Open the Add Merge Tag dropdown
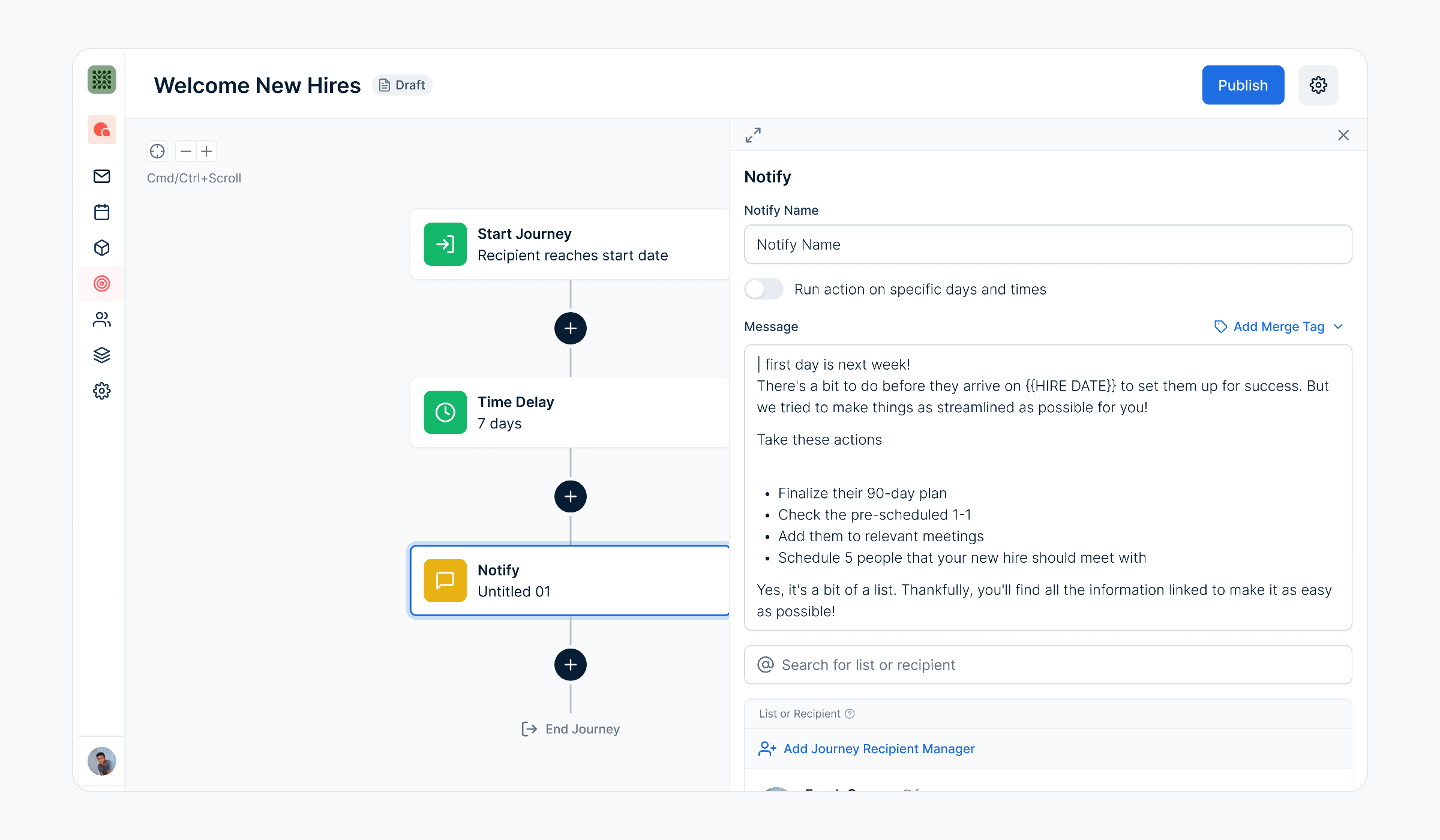This screenshot has height=840, width=1440. (1278, 327)
